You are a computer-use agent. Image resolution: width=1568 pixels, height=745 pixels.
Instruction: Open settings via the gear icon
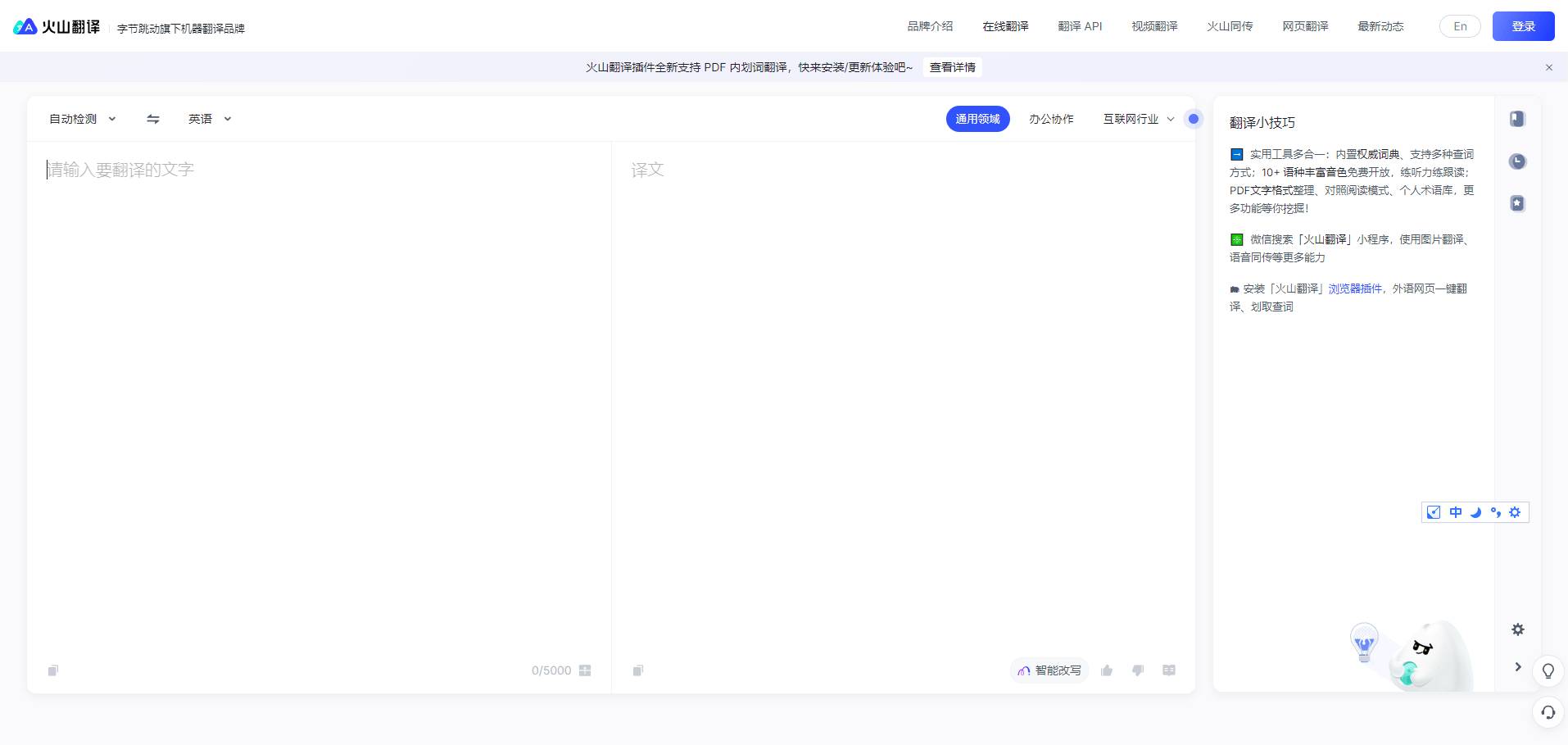coord(1517,629)
